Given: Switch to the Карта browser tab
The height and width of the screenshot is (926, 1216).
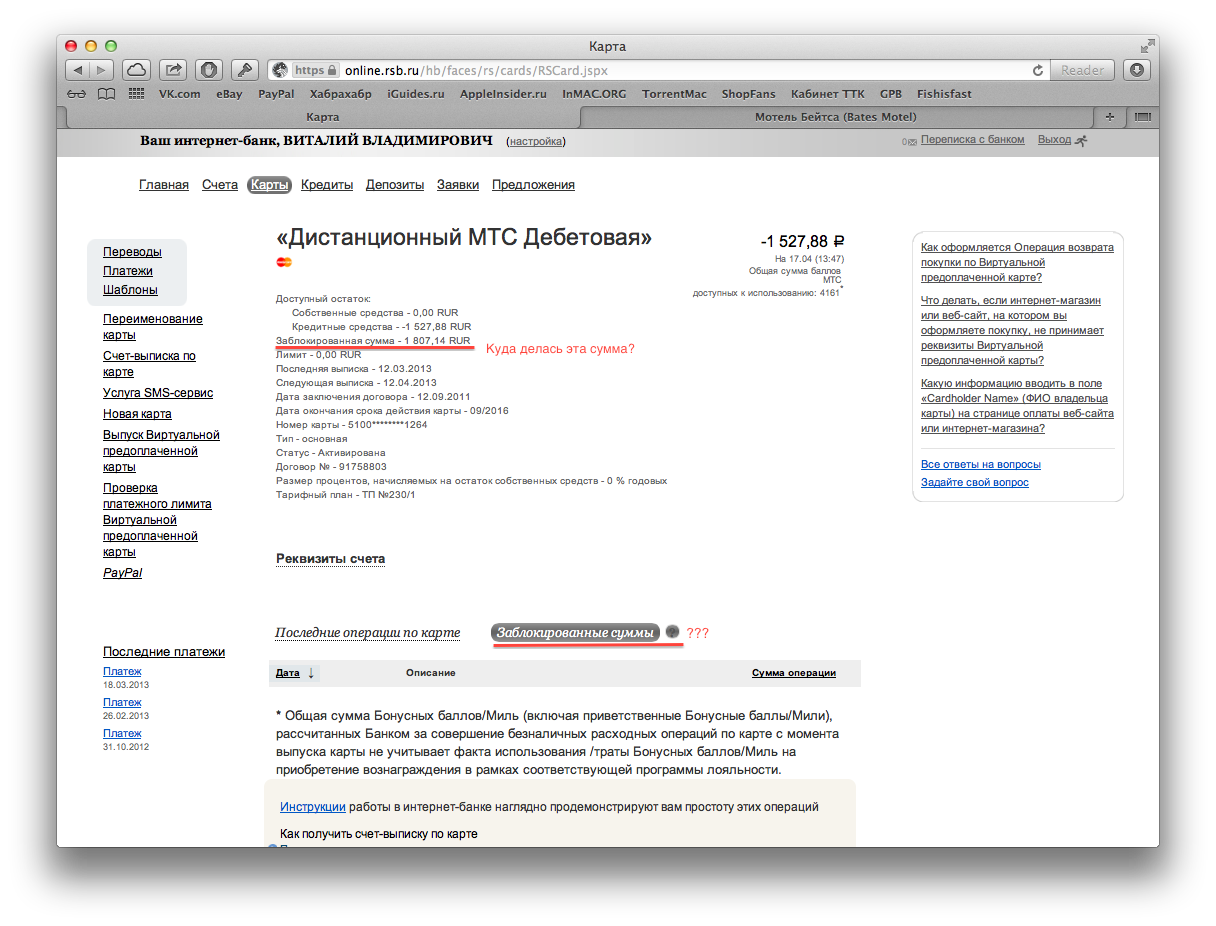Looking at the screenshot, I should (322, 117).
